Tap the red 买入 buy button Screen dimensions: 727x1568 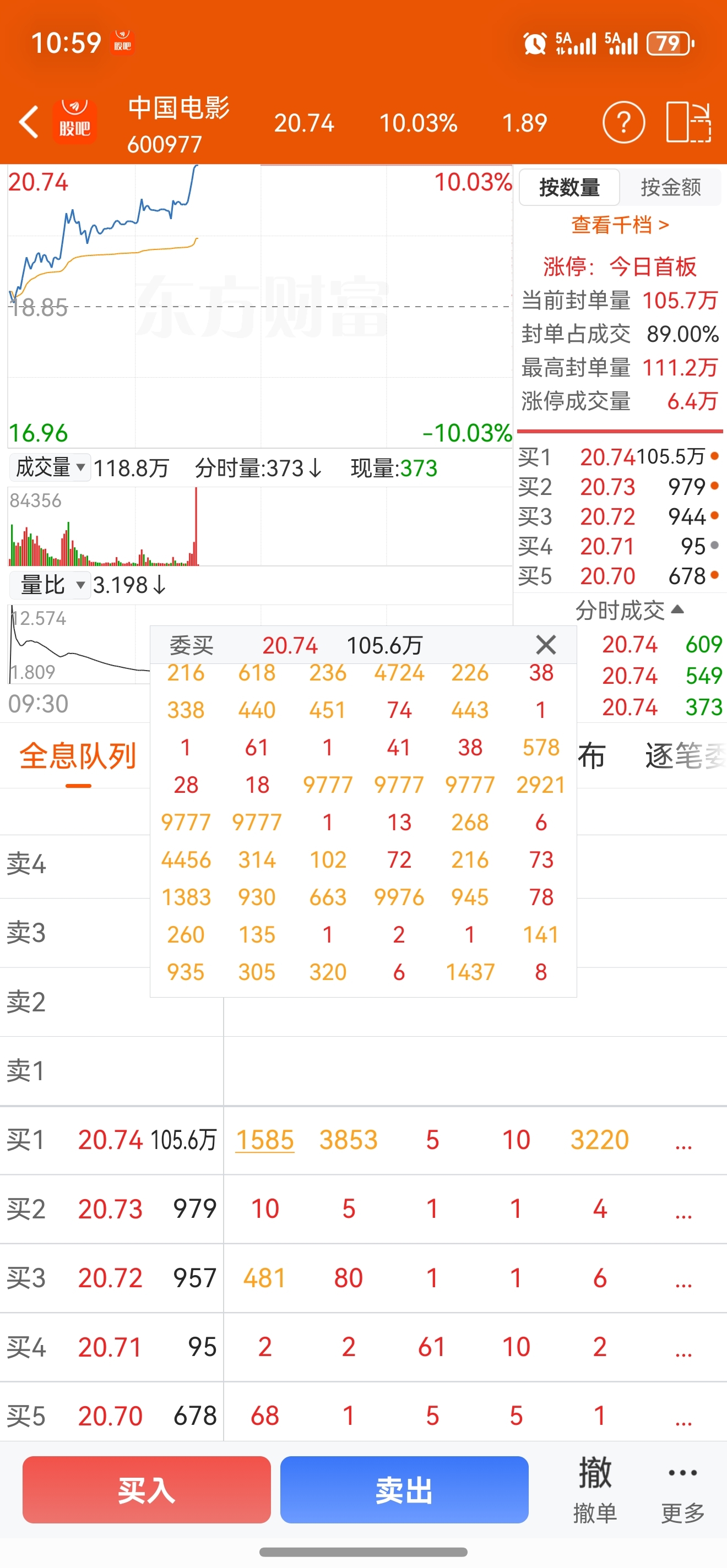tap(146, 1489)
